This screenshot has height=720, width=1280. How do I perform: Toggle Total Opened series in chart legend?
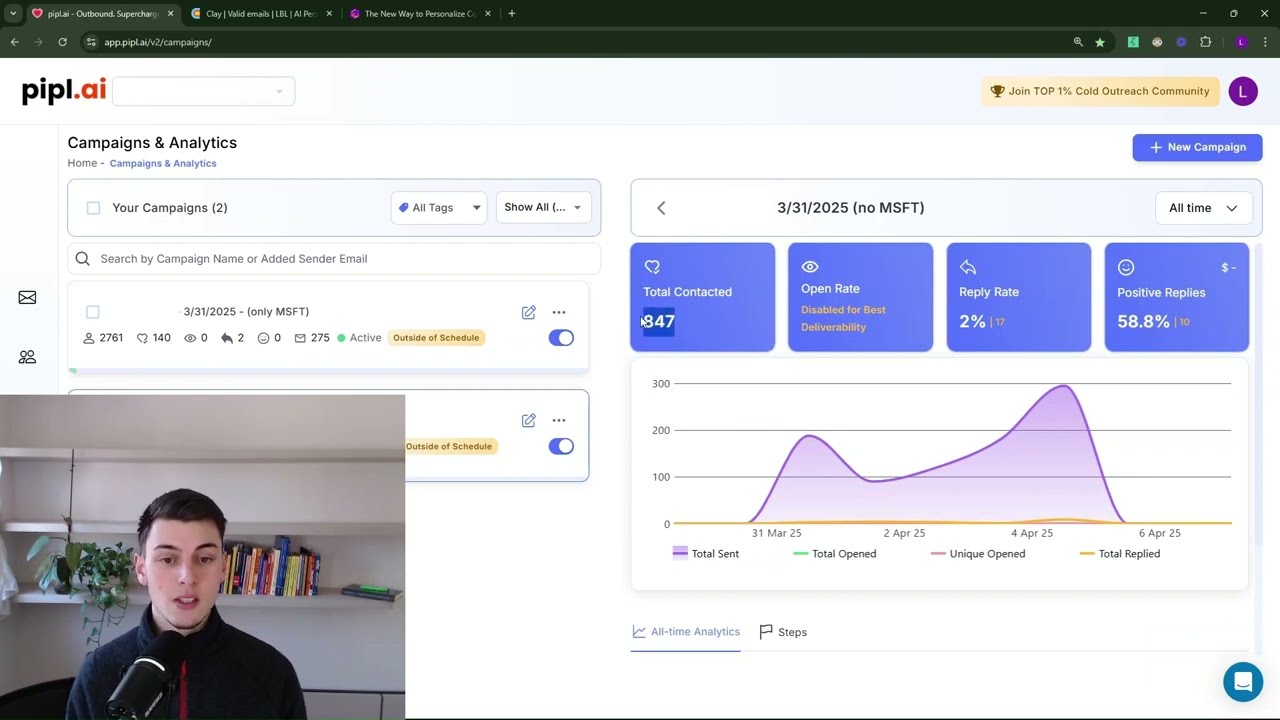834,553
